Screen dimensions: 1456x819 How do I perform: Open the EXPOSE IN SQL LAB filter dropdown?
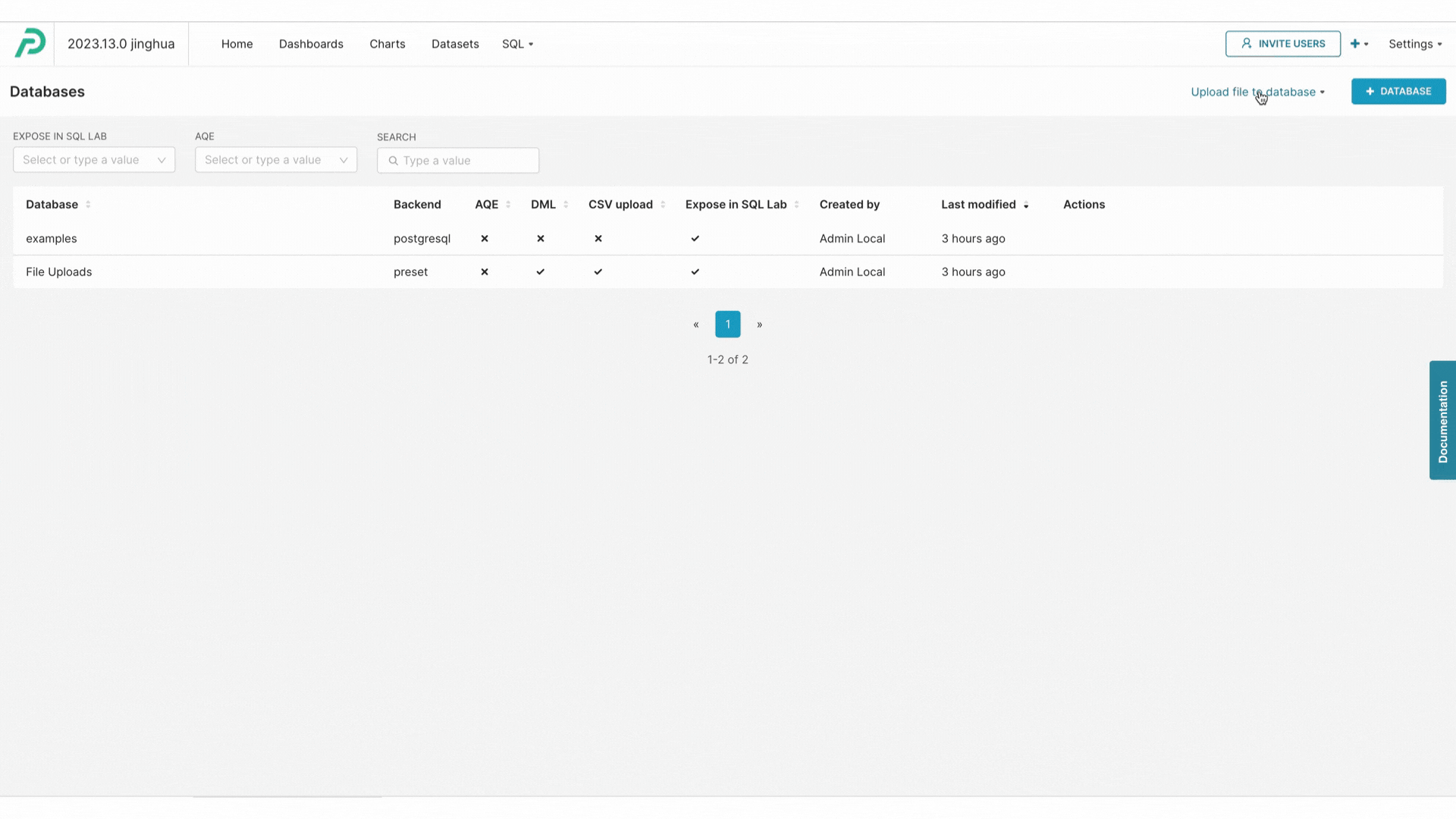pos(93,160)
